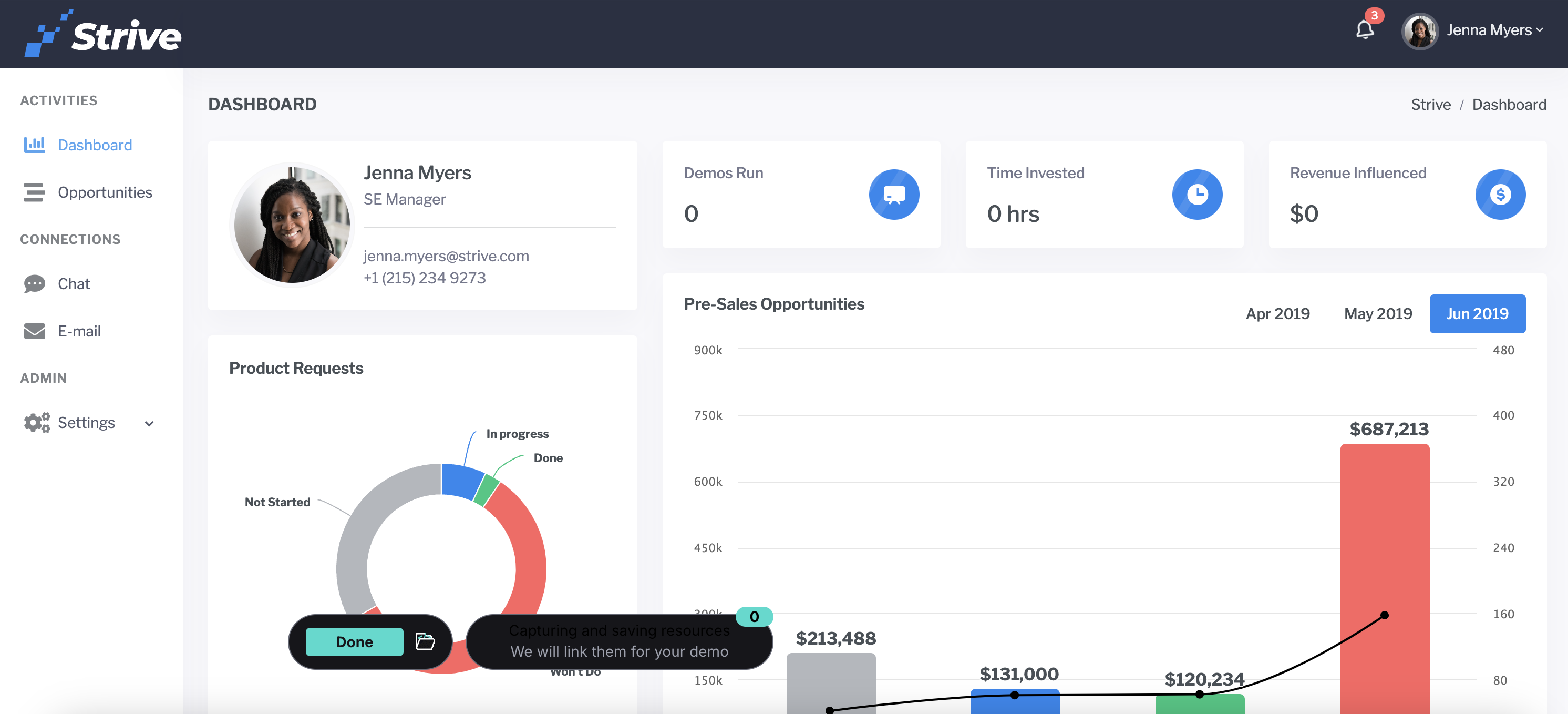Click the Opportunities list icon
The height and width of the screenshot is (714, 1568).
pos(34,192)
